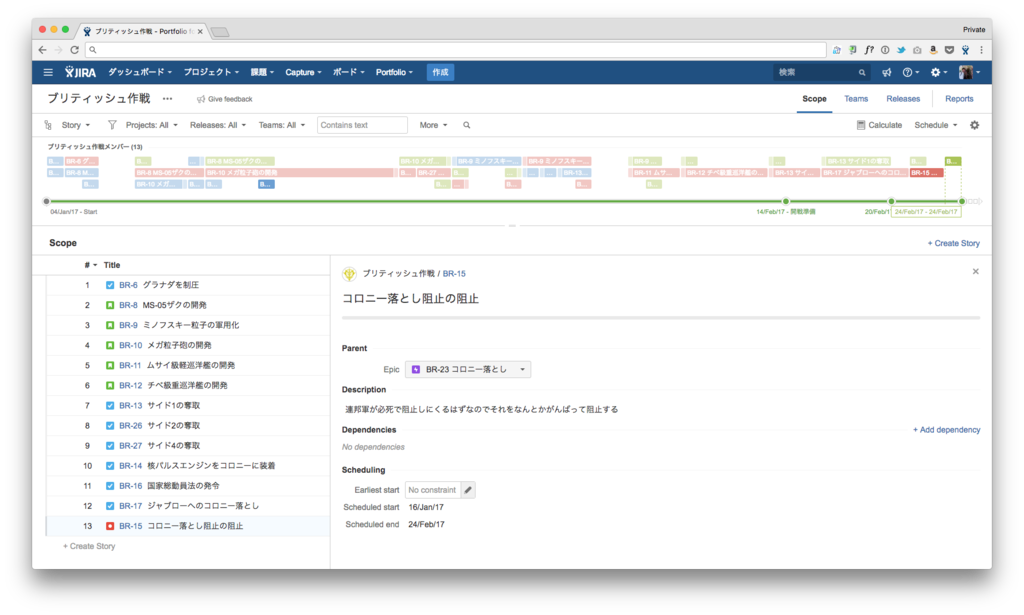Open the ボード dropdown menu

[348, 72]
